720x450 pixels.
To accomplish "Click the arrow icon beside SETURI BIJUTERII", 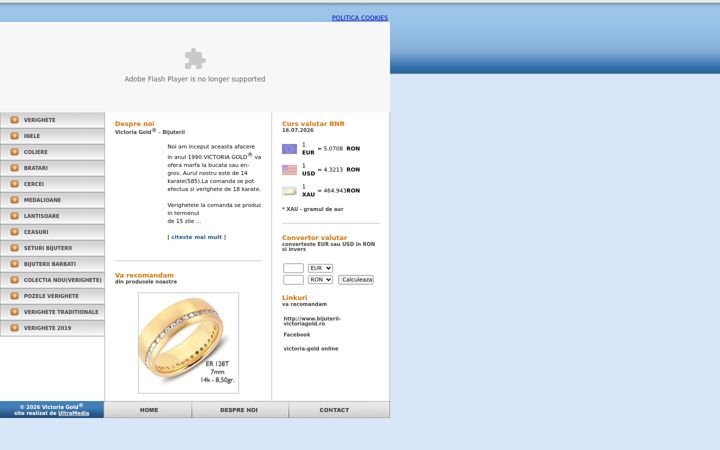I will (14, 248).
